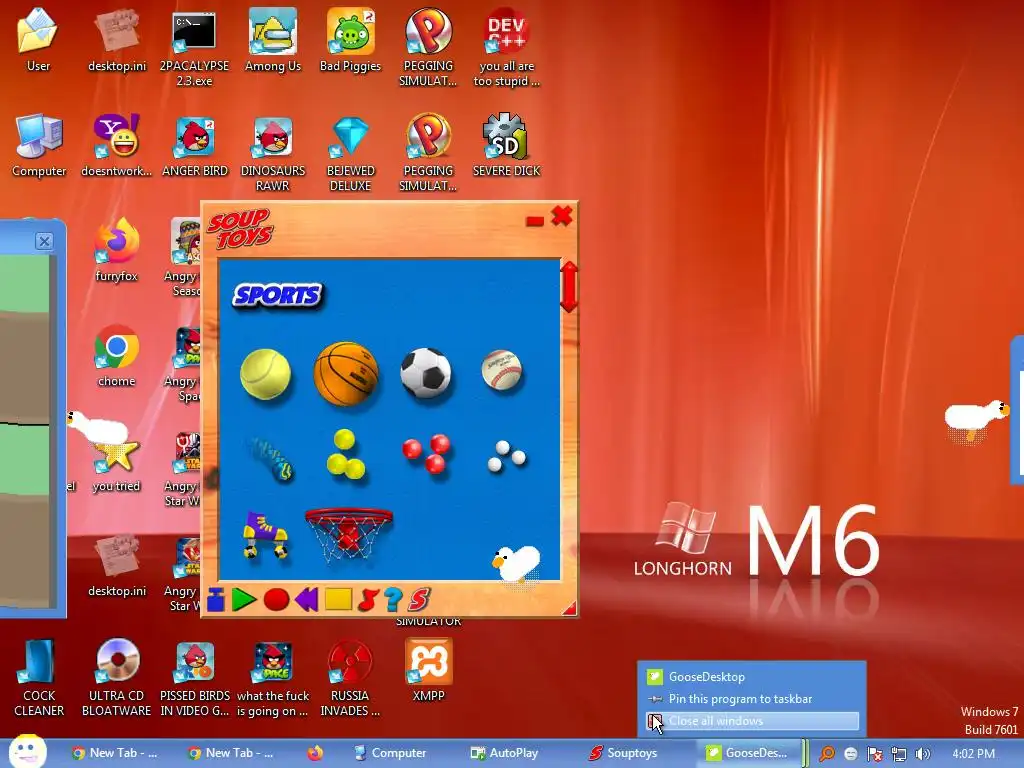Click the blue weight icon in Soup Toys toolbar
This screenshot has height=768, width=1024.
216,600
